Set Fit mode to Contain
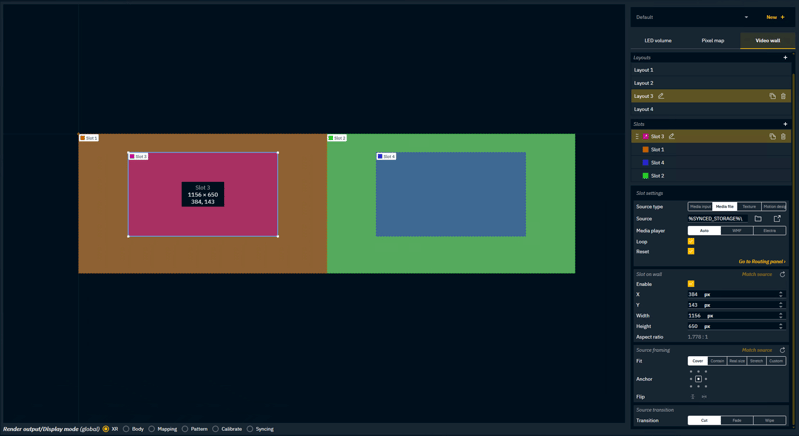The height and width of the screenshot is (436, 799). coord(717,361)
